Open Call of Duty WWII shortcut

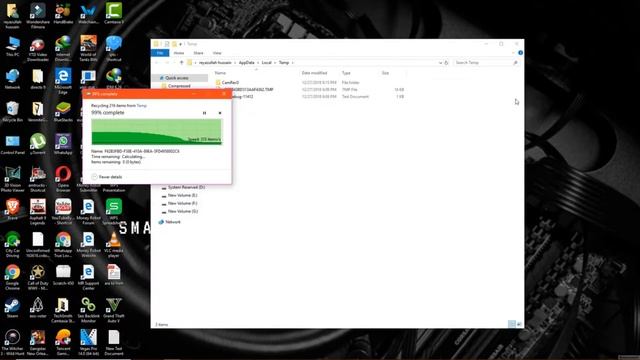point(38,278)
